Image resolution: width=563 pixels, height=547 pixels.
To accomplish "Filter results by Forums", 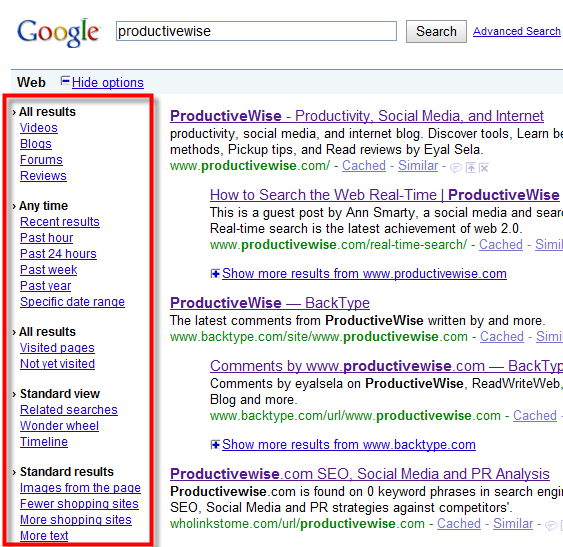I will (x=41, y=160).
